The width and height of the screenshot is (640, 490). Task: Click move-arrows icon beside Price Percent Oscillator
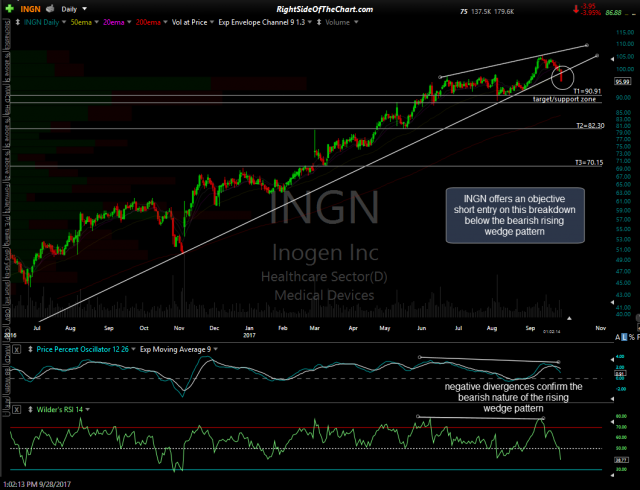30,350
